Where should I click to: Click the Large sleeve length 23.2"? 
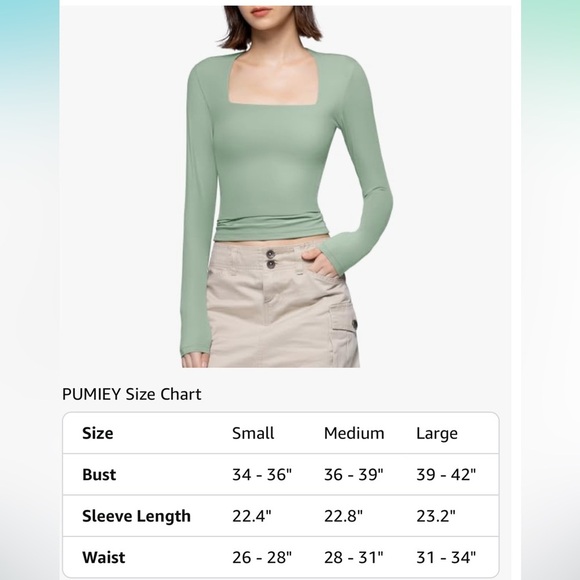[436, 516]
